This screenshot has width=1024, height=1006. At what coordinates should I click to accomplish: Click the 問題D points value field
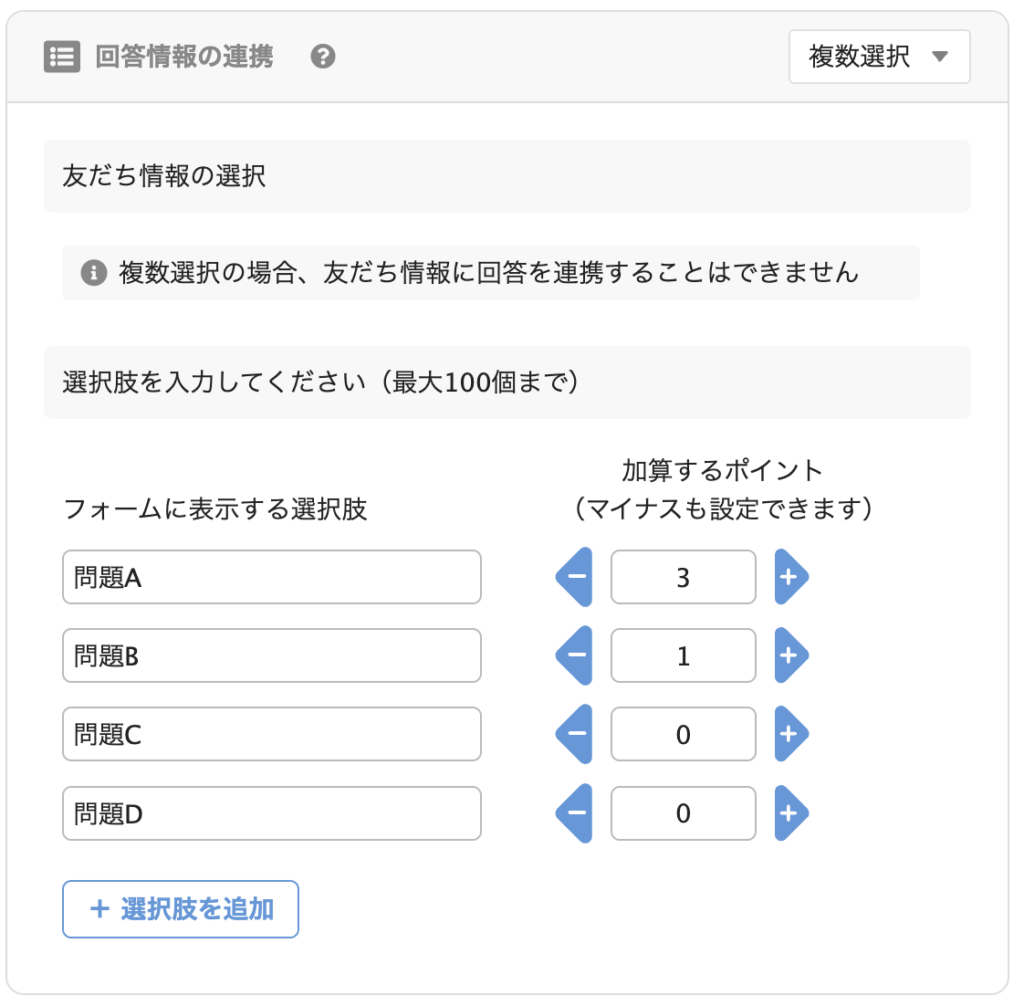tap(683, 813)
